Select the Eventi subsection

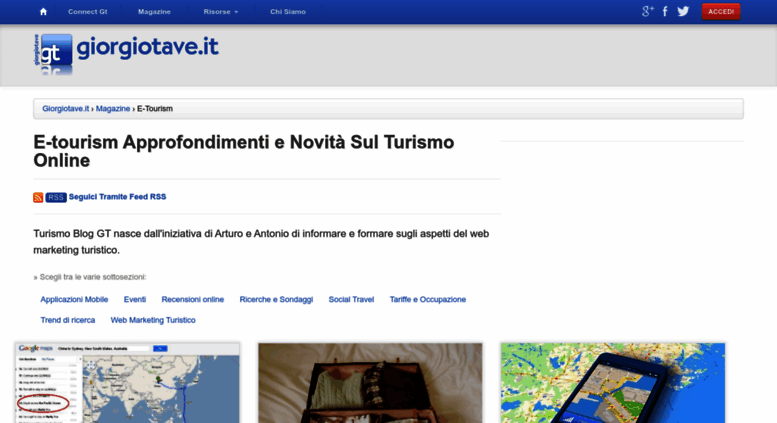pyautogui.click(x=135, y=299)
